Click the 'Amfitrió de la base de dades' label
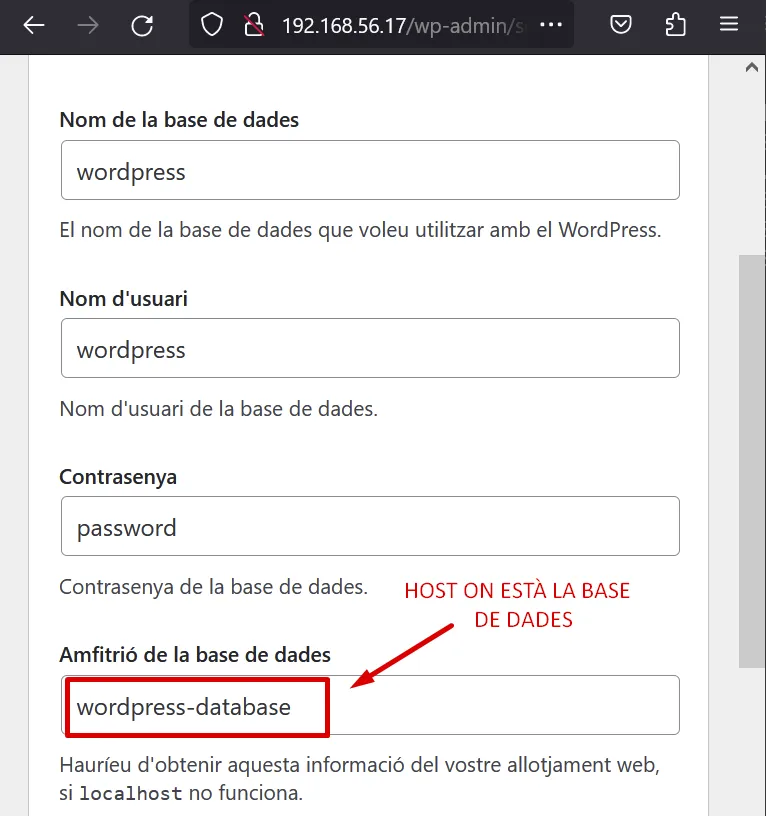Viewport: 766px width, 816px height. pos(195,655)
